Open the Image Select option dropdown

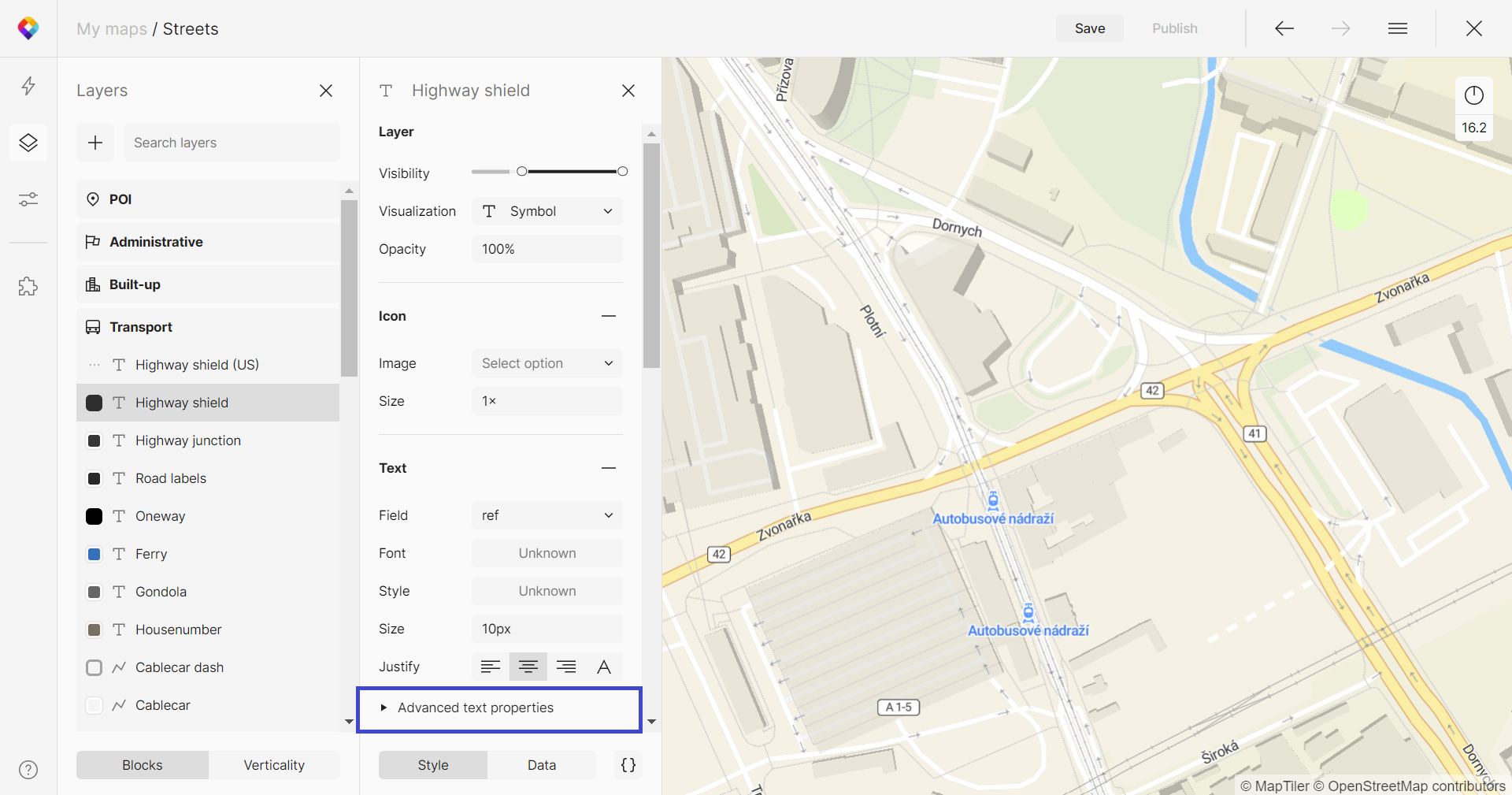(x=547, y=363)
